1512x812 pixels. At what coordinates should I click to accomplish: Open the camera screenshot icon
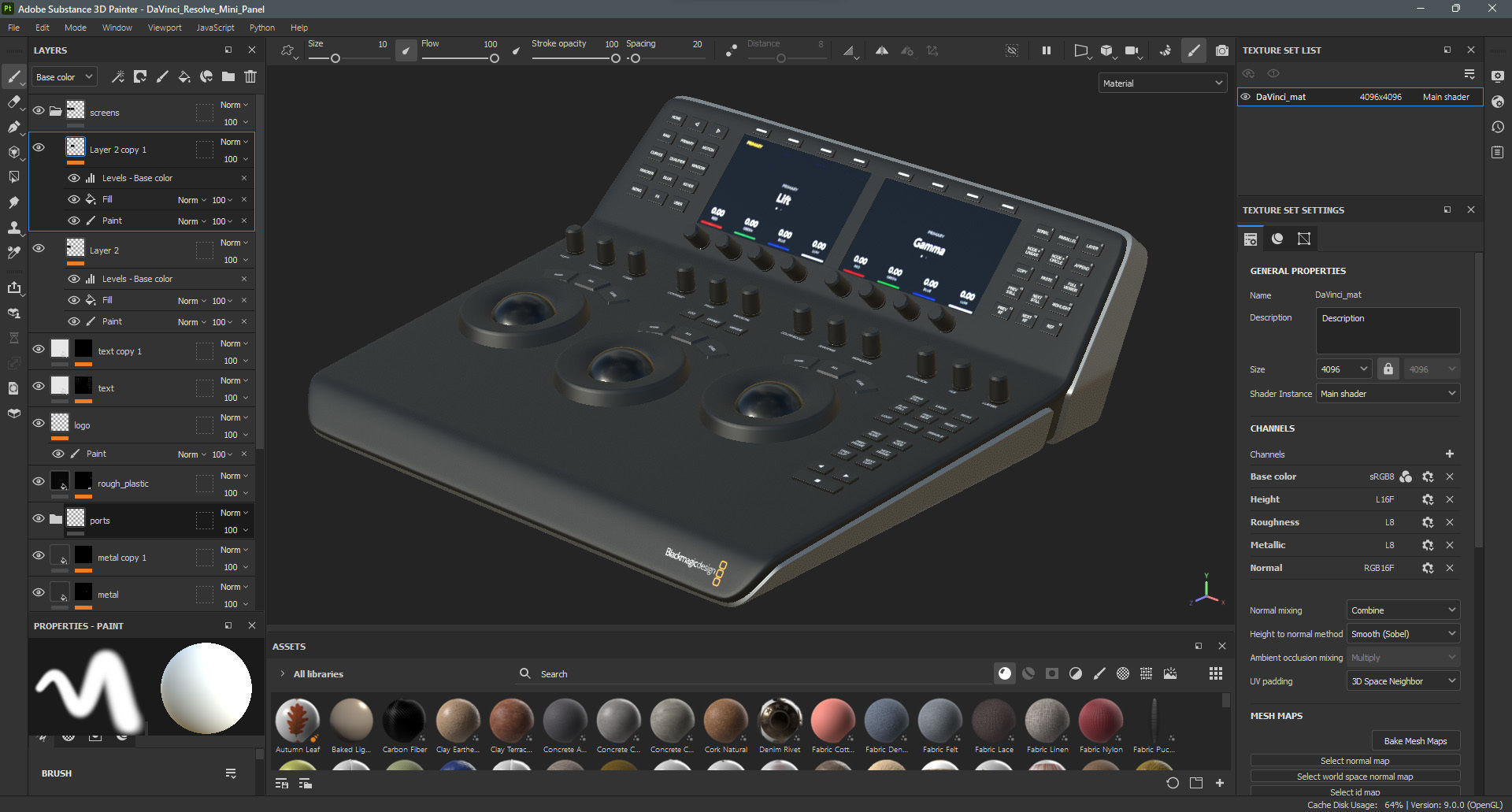pos(1222,50)
